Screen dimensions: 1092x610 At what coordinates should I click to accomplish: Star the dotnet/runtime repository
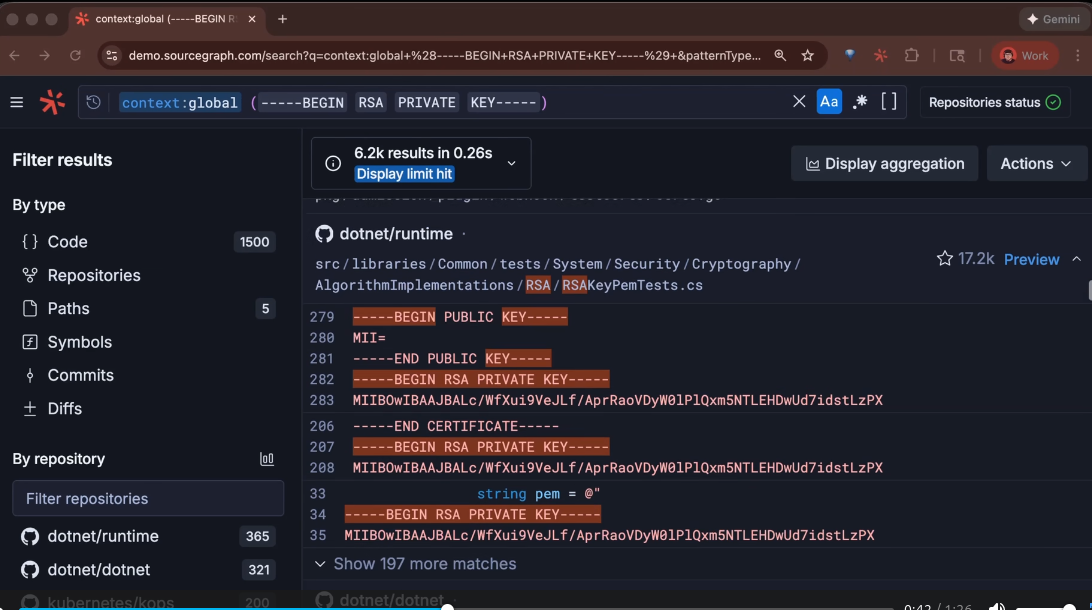(944, 258)
